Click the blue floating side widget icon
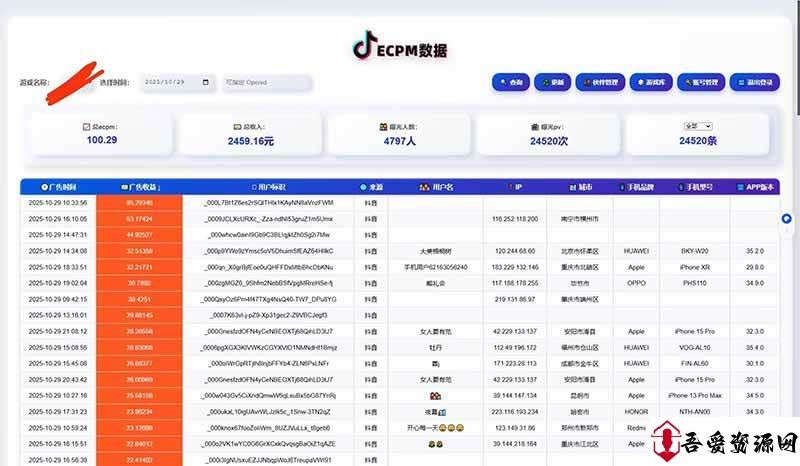The height and width of the screenshot is (466, 800). point(786,219)
